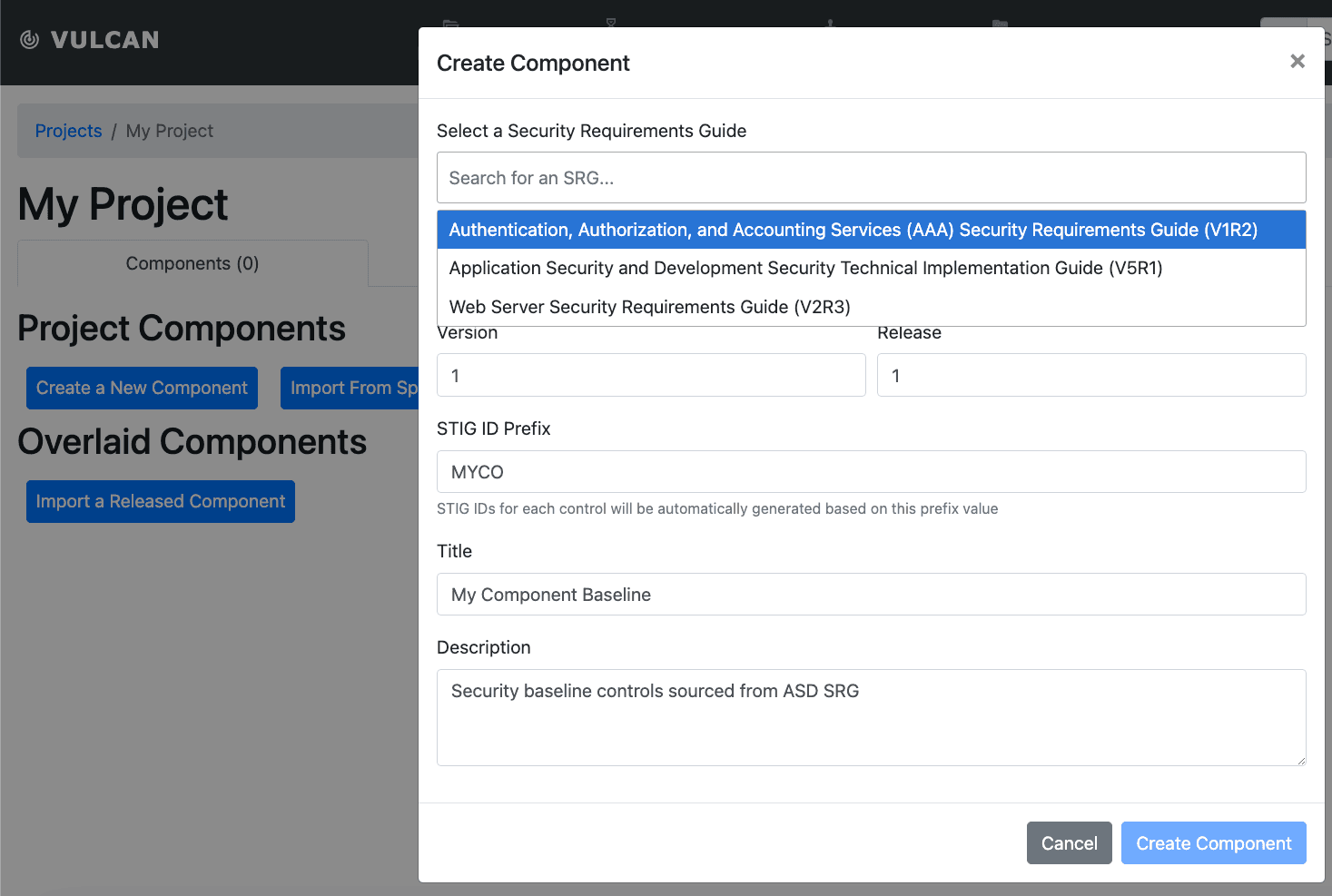Click the folders icon in the top navbar

(x=999, y=25)
